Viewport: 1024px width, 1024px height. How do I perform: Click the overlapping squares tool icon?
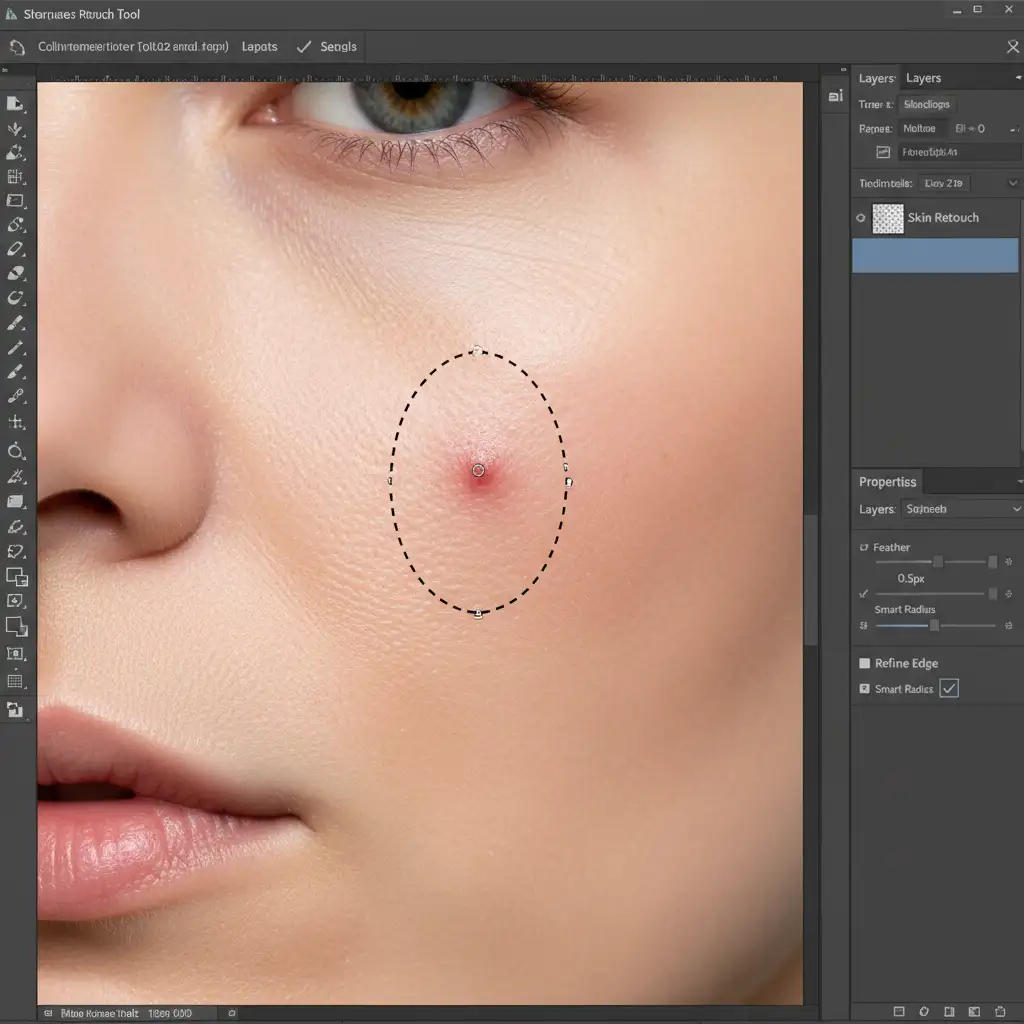point(16,577)
